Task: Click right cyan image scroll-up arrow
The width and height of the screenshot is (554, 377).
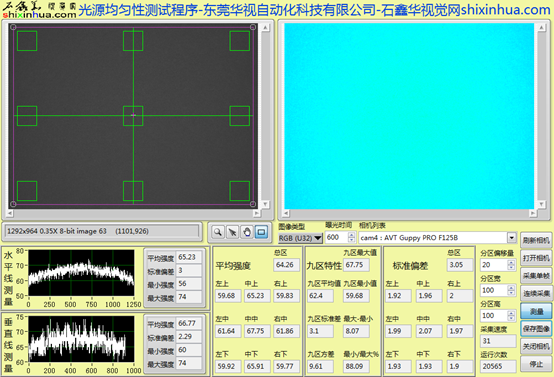Action: [542, 28]
